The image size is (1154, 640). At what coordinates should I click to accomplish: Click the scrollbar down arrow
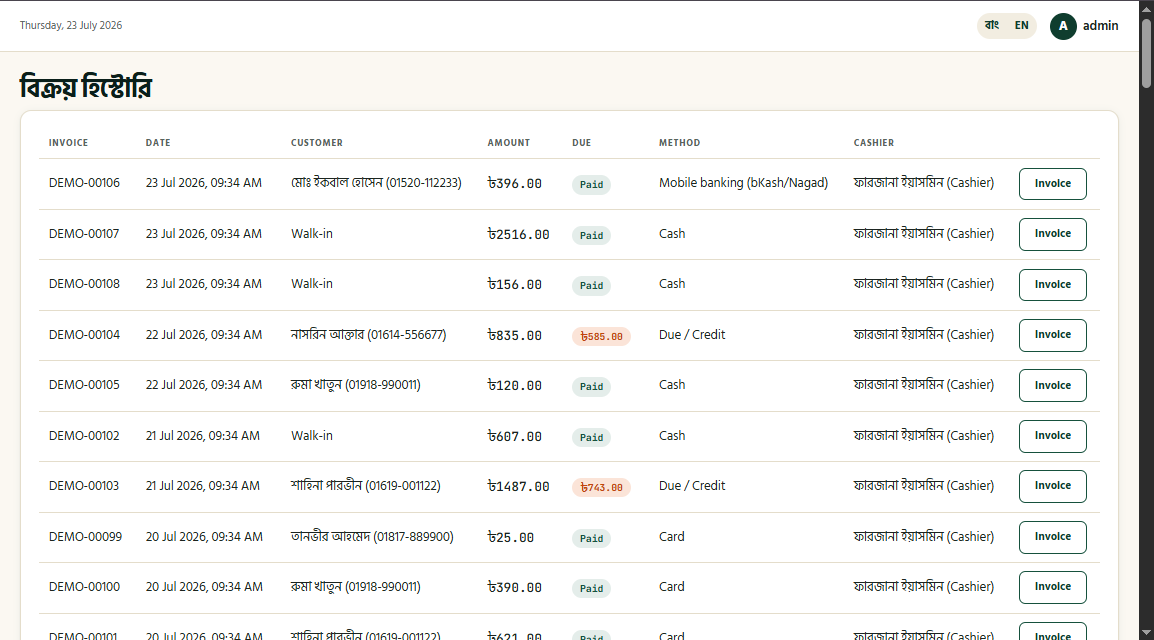1147,633
